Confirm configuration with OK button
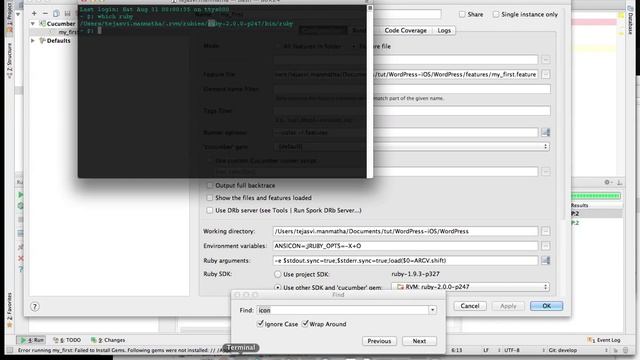The width and height of the screenshot is (640, 360). pos(547,306)
